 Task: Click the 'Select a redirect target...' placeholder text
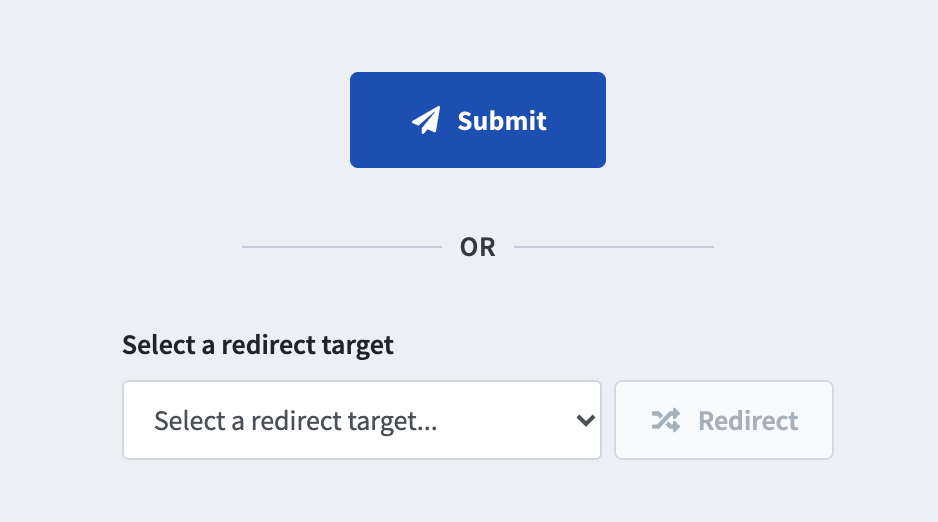tap(296, 421)
